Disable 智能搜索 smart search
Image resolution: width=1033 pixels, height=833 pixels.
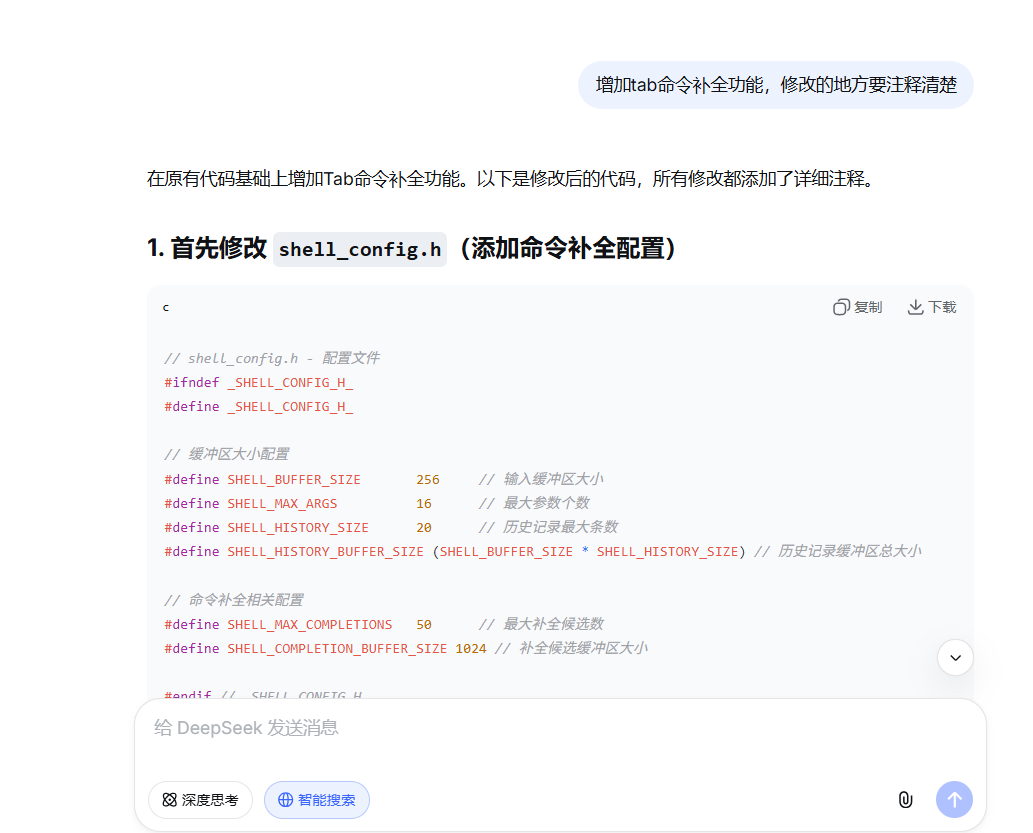click(316, 800)
